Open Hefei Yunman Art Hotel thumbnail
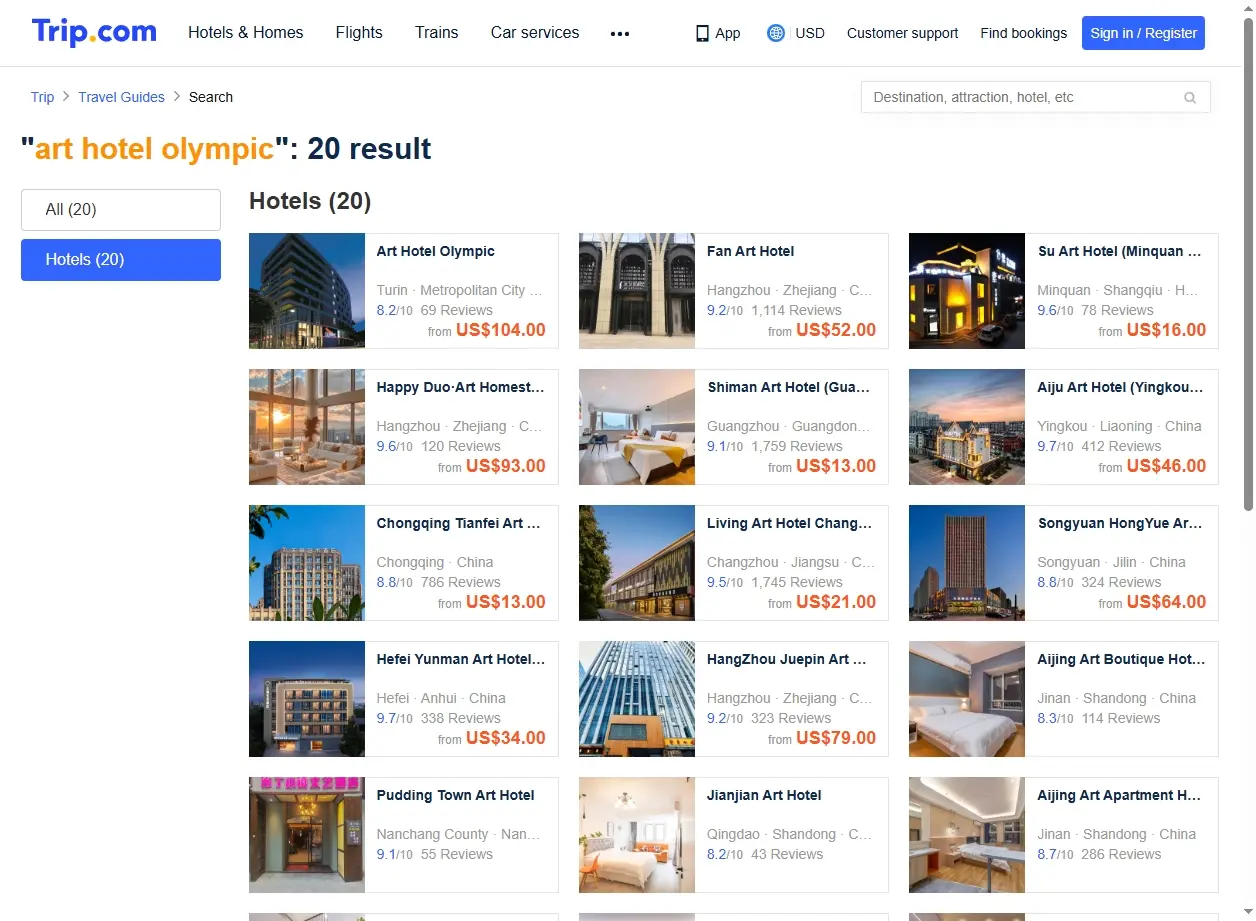This screenshot has width=1256, height=921. click(x=307, y=699)
